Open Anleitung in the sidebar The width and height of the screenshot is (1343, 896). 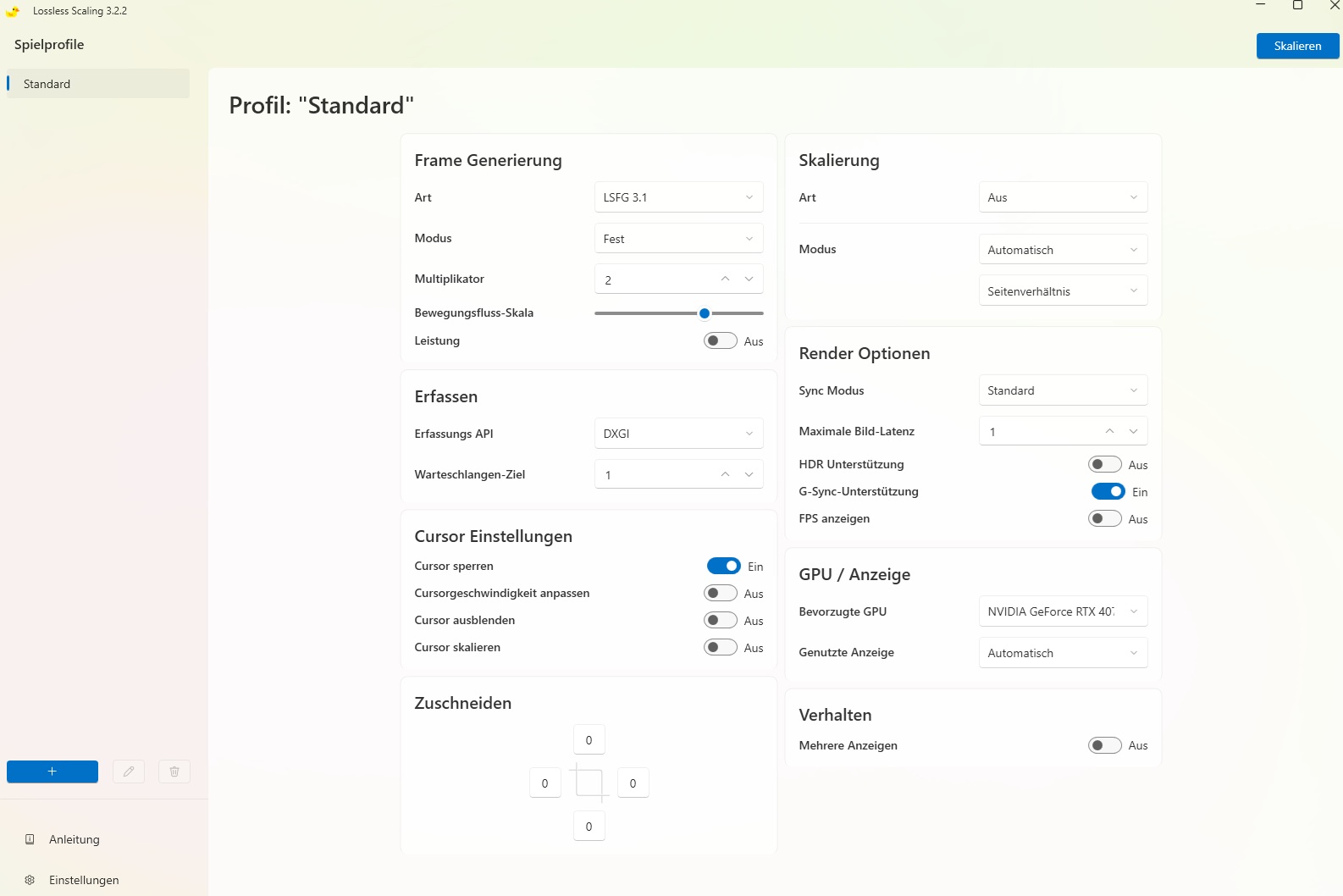75,839
